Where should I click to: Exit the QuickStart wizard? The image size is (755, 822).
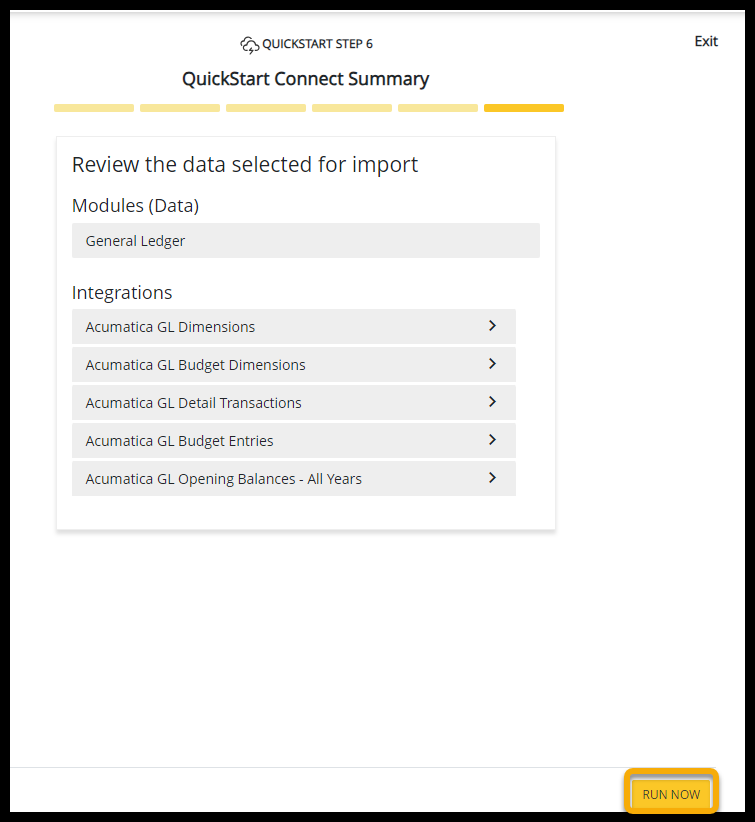tap(706, 42)
